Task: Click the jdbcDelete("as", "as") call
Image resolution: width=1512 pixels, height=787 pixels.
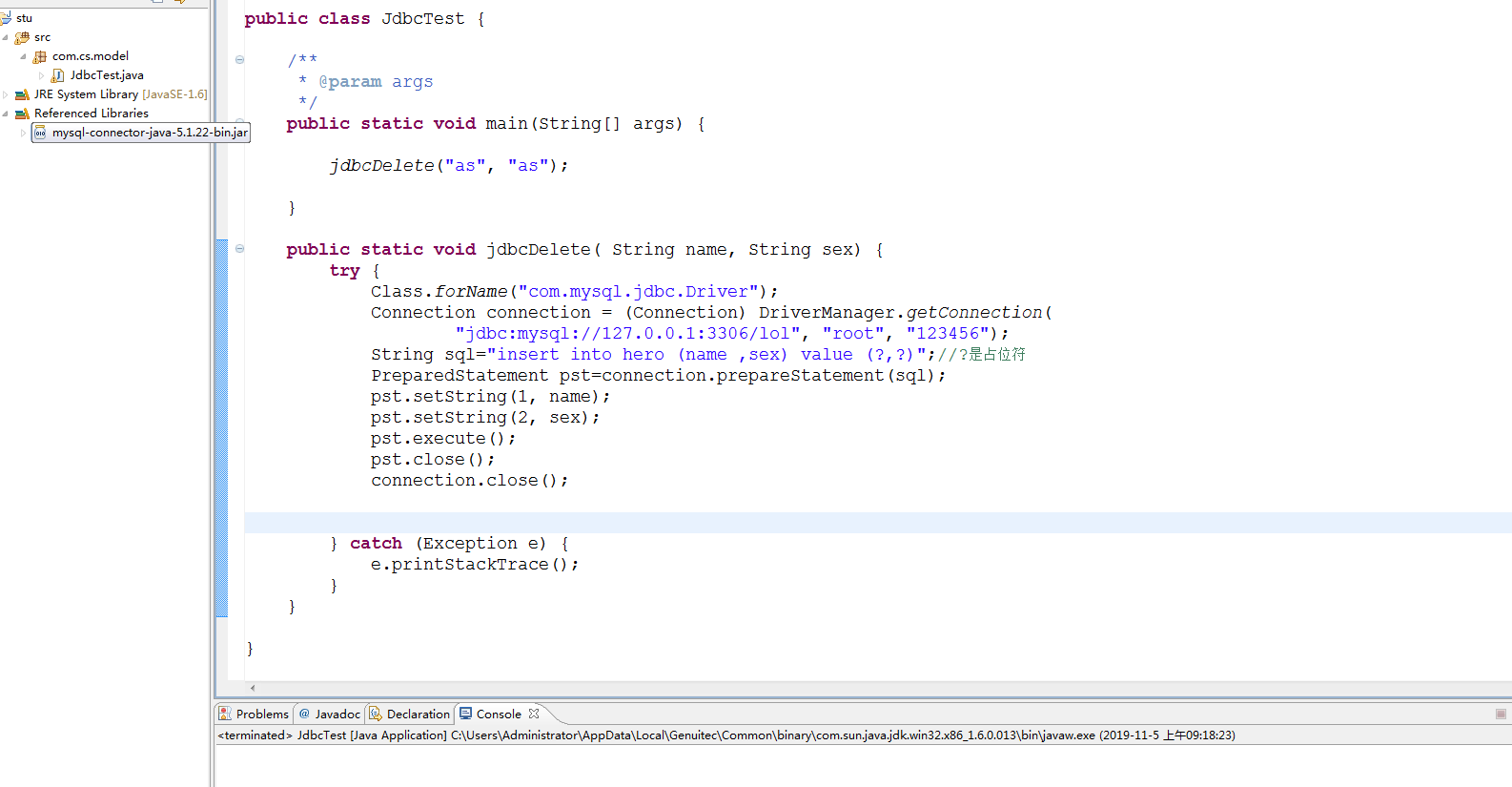Action: 449,166
